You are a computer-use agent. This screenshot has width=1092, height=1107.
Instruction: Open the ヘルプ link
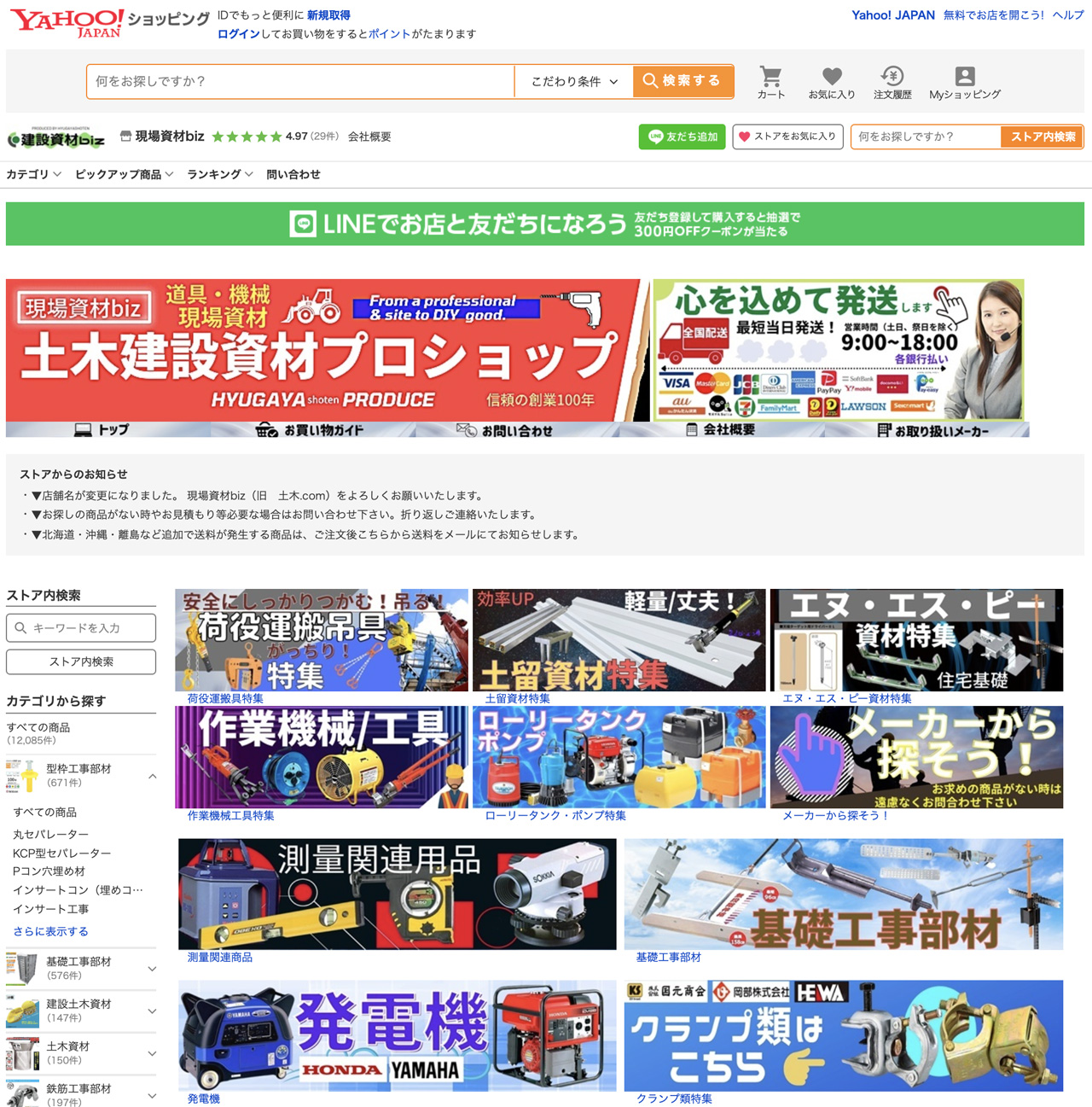coord(1068,15)
